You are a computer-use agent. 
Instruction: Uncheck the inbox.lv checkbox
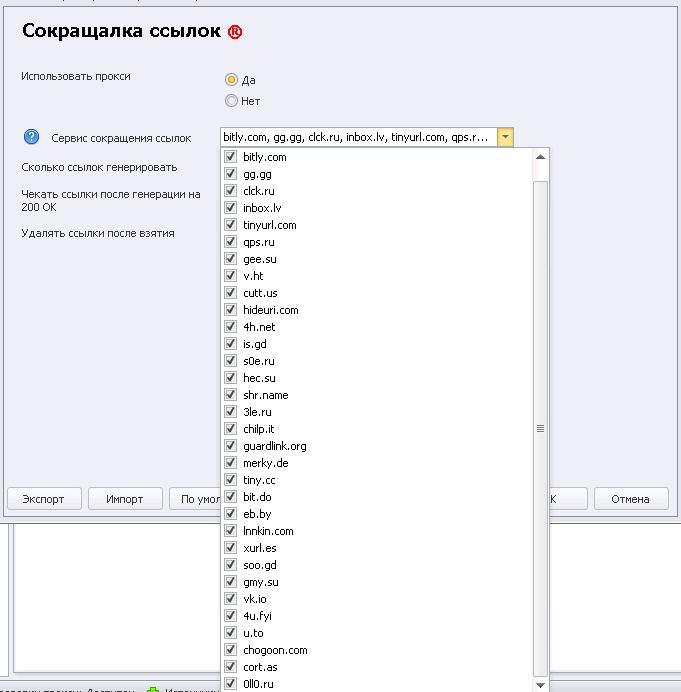click(230, 208)
